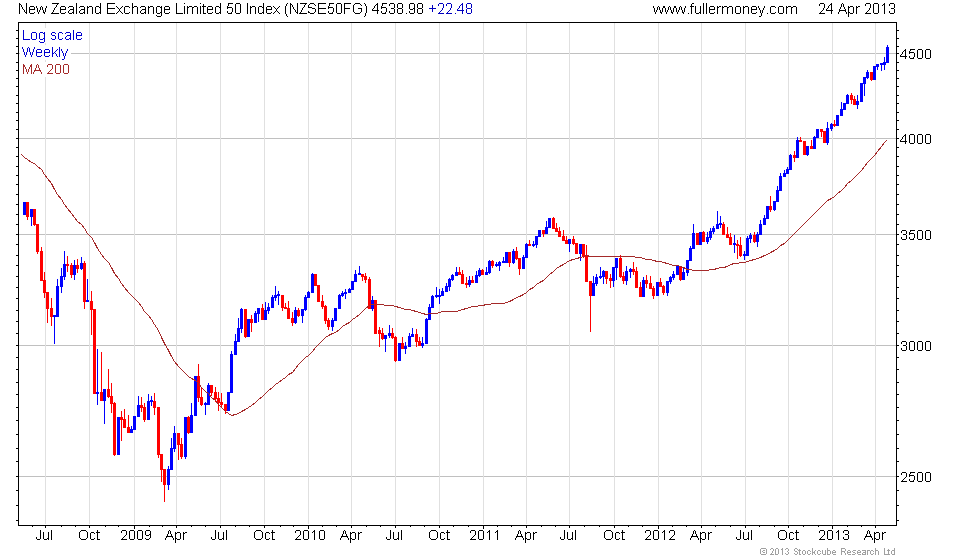The image size is (980, 560).
Task: Click the 2010 year axis label
Action: (310, 535)
